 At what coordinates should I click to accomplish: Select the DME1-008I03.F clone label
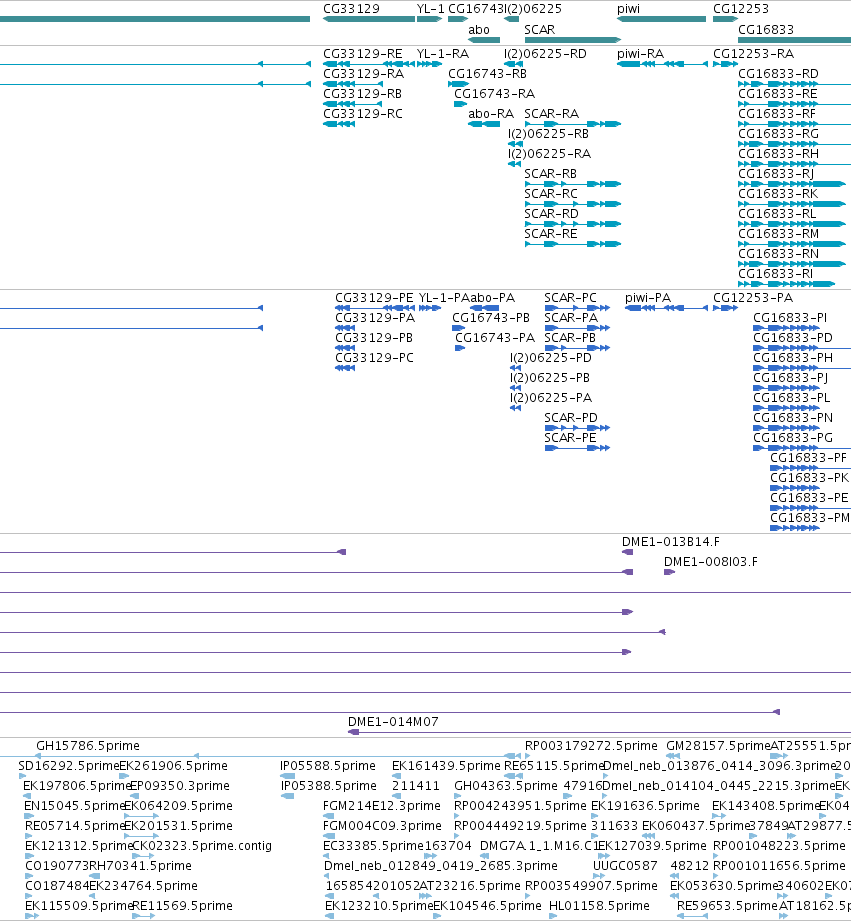pyautogui.click(x=711, y=562)
